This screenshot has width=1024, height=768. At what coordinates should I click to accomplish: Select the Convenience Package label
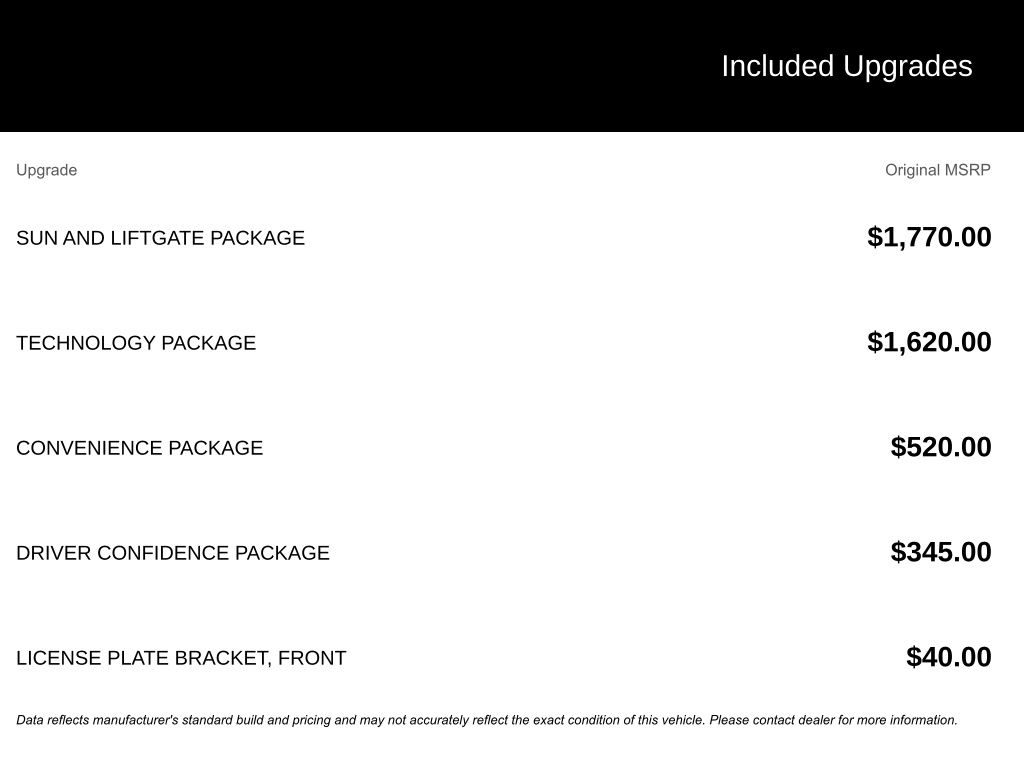tap(139, 448)
